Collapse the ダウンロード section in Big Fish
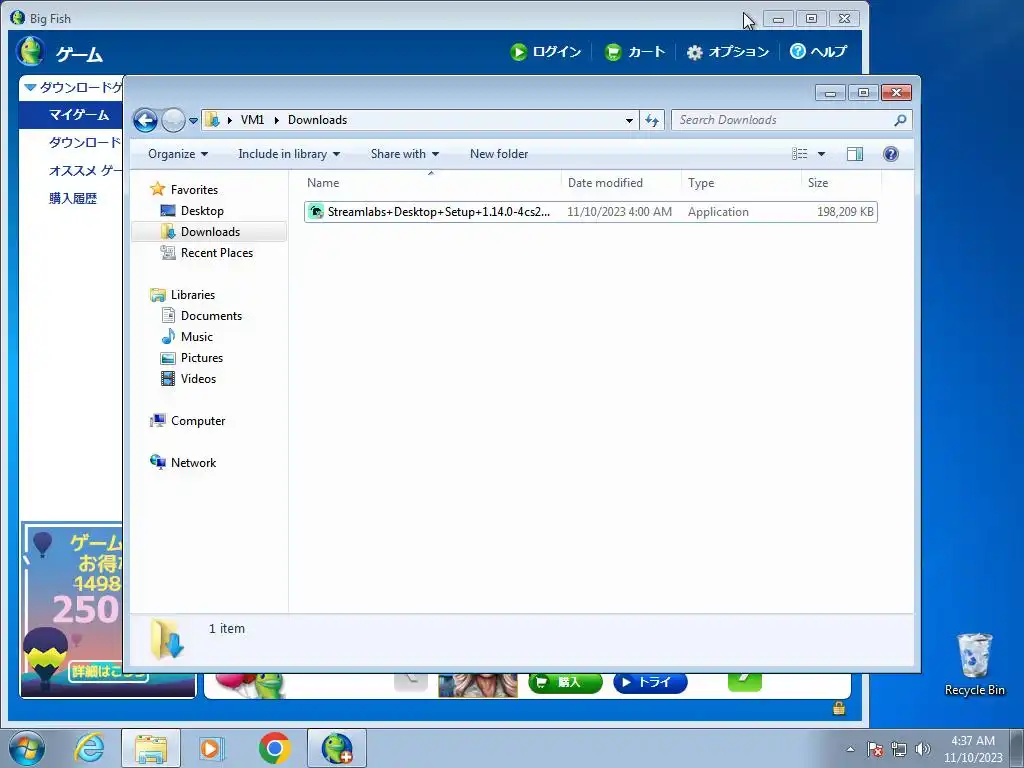The height and width of the screenshot is (768, 1024). tap(30, 87)
